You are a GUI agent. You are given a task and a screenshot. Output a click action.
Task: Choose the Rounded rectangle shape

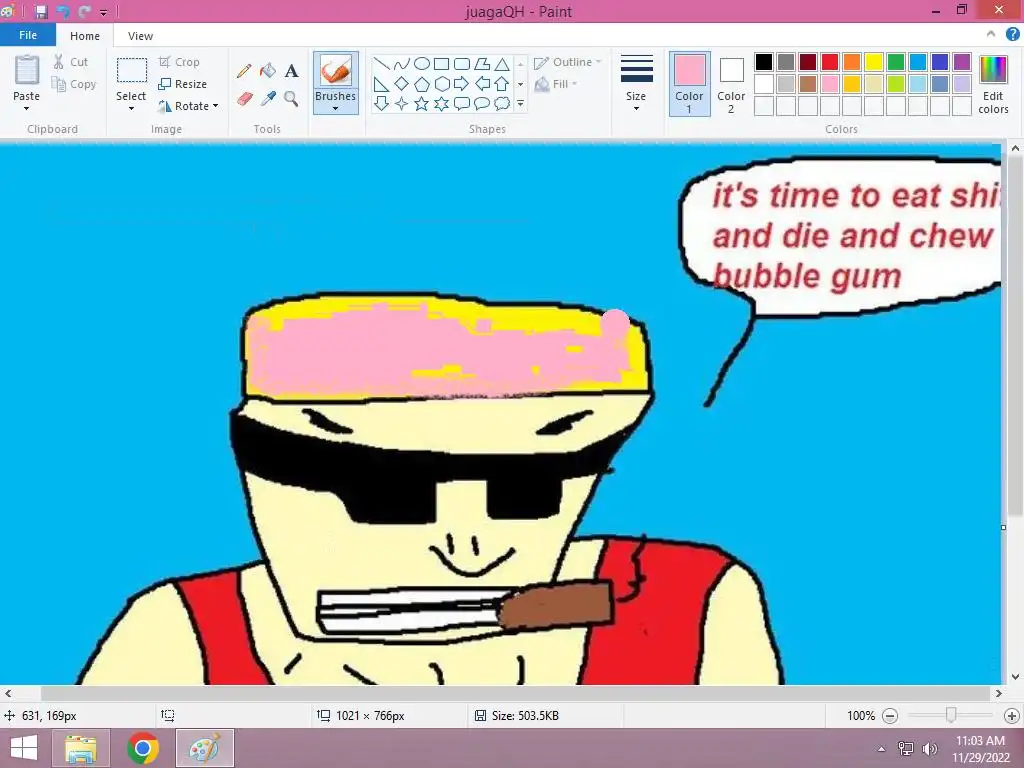click(462, 64)
